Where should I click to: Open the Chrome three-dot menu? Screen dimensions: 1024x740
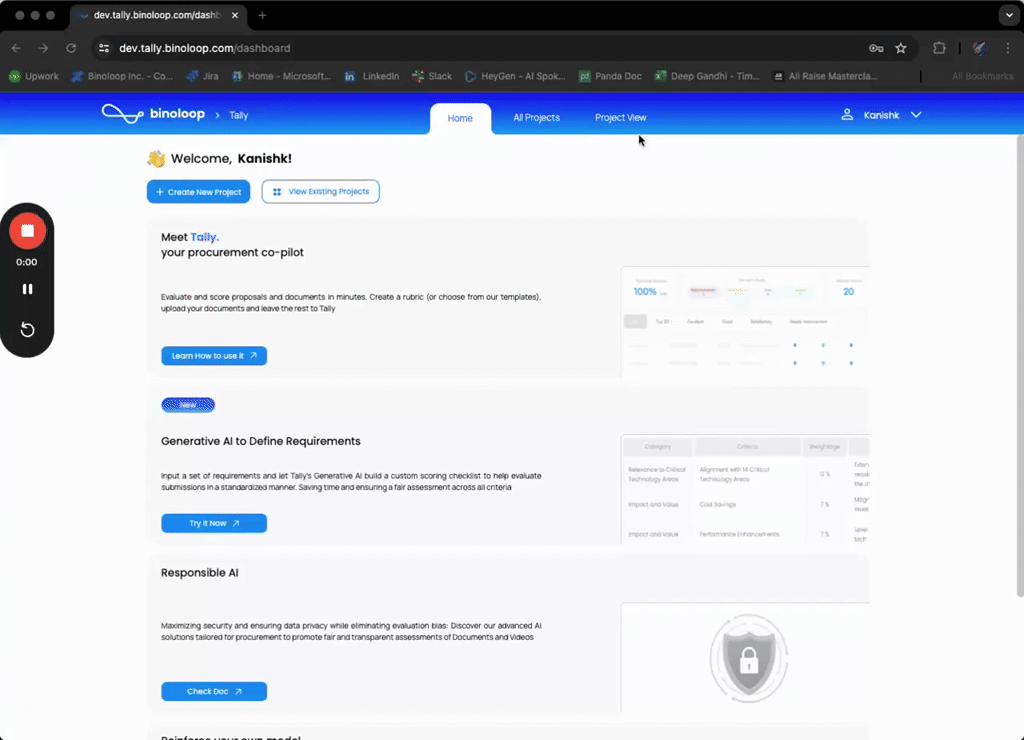click(1008, 48)
